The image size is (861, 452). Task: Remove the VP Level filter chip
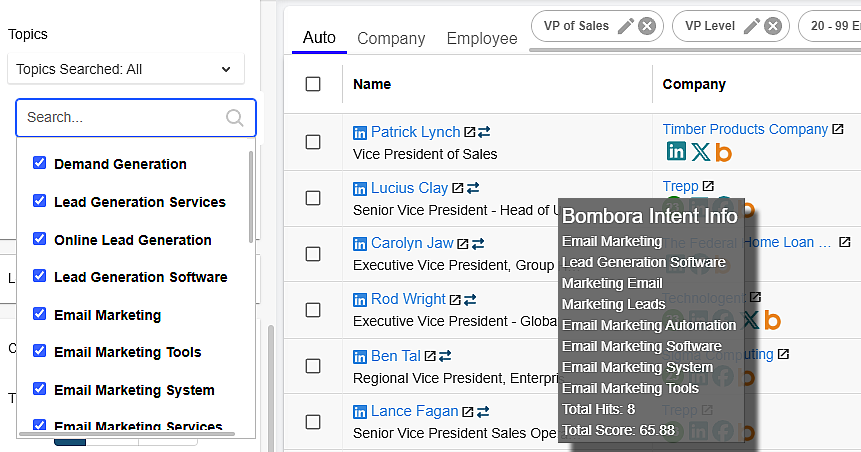coord(773,26)
